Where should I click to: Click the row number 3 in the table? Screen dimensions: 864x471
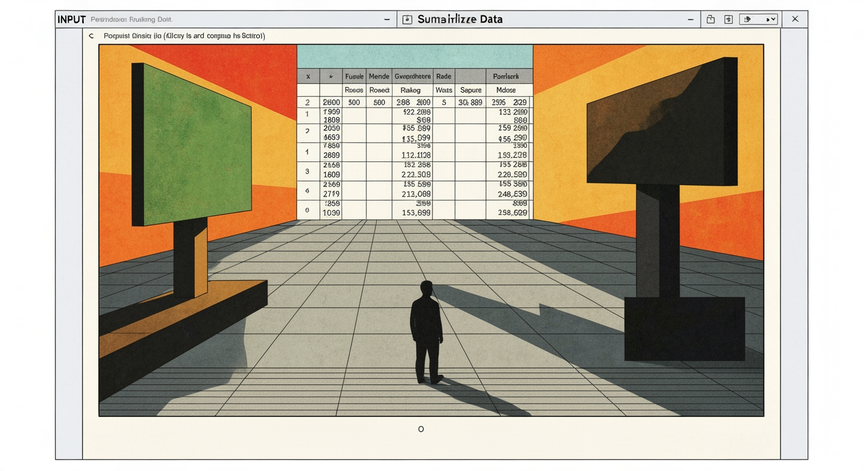[x=307, y=171]
